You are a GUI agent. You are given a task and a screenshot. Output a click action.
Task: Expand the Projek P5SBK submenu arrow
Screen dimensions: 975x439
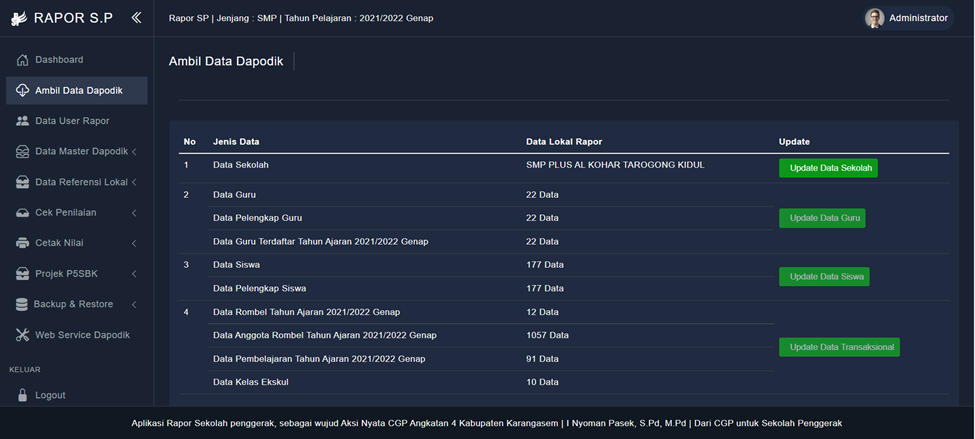pos(134,274)
